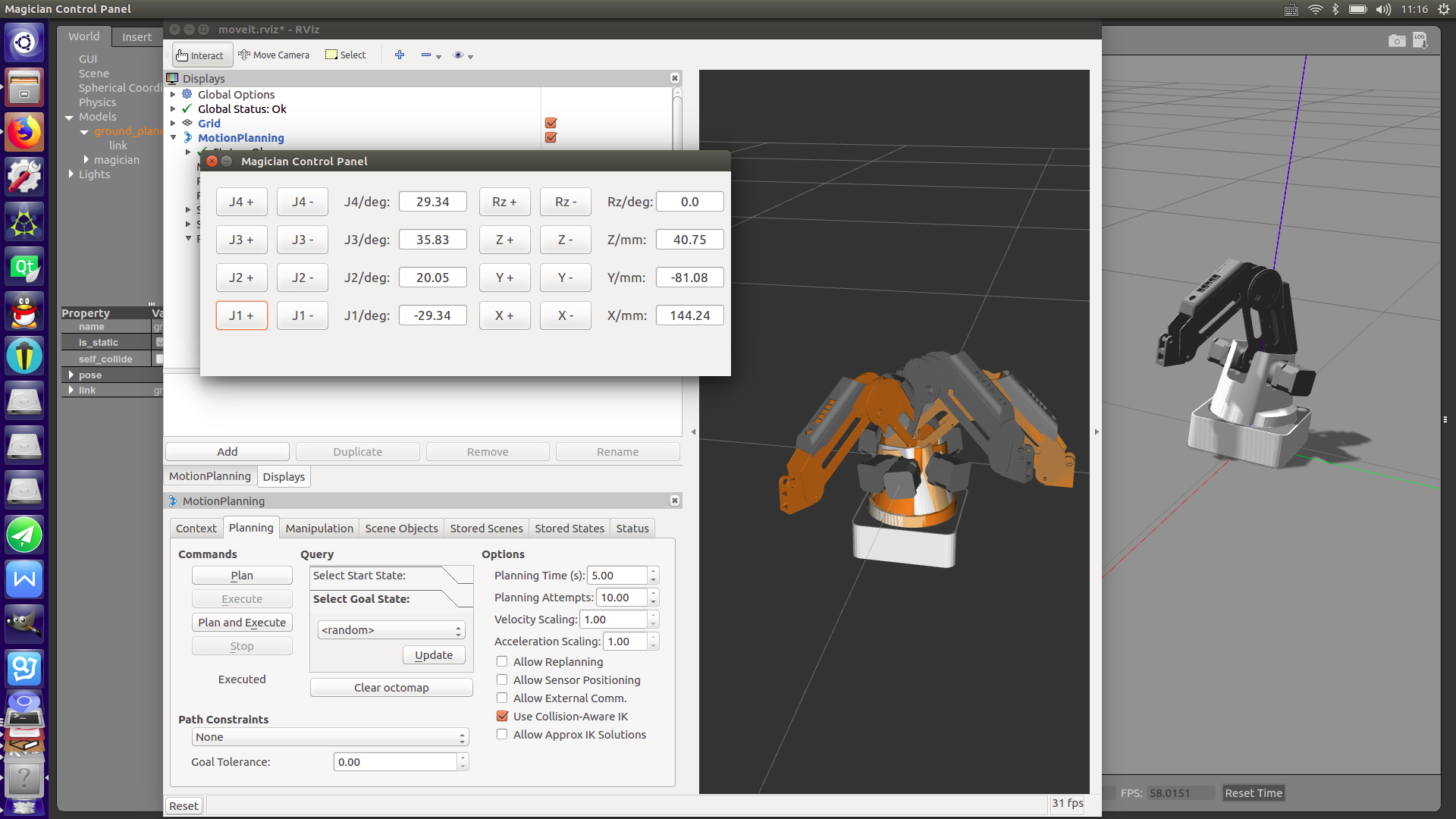Image resolution: width=1456 pixels, height=819 pixels.
Task: Click the Update button in Query section
Action: click(x=434, y=654)
